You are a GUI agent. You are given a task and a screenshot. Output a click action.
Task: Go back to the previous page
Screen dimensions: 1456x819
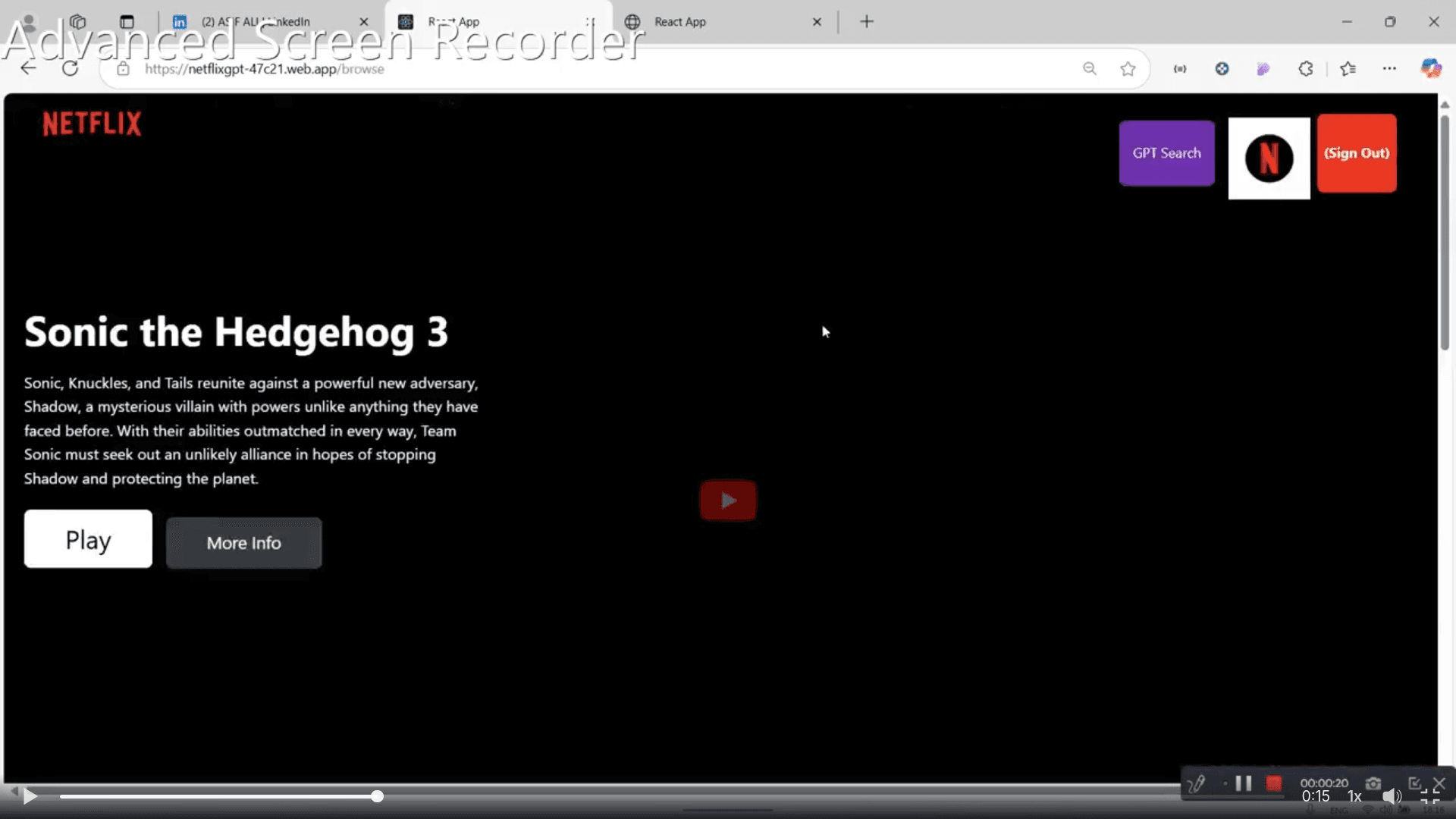(x=28, y=68)
